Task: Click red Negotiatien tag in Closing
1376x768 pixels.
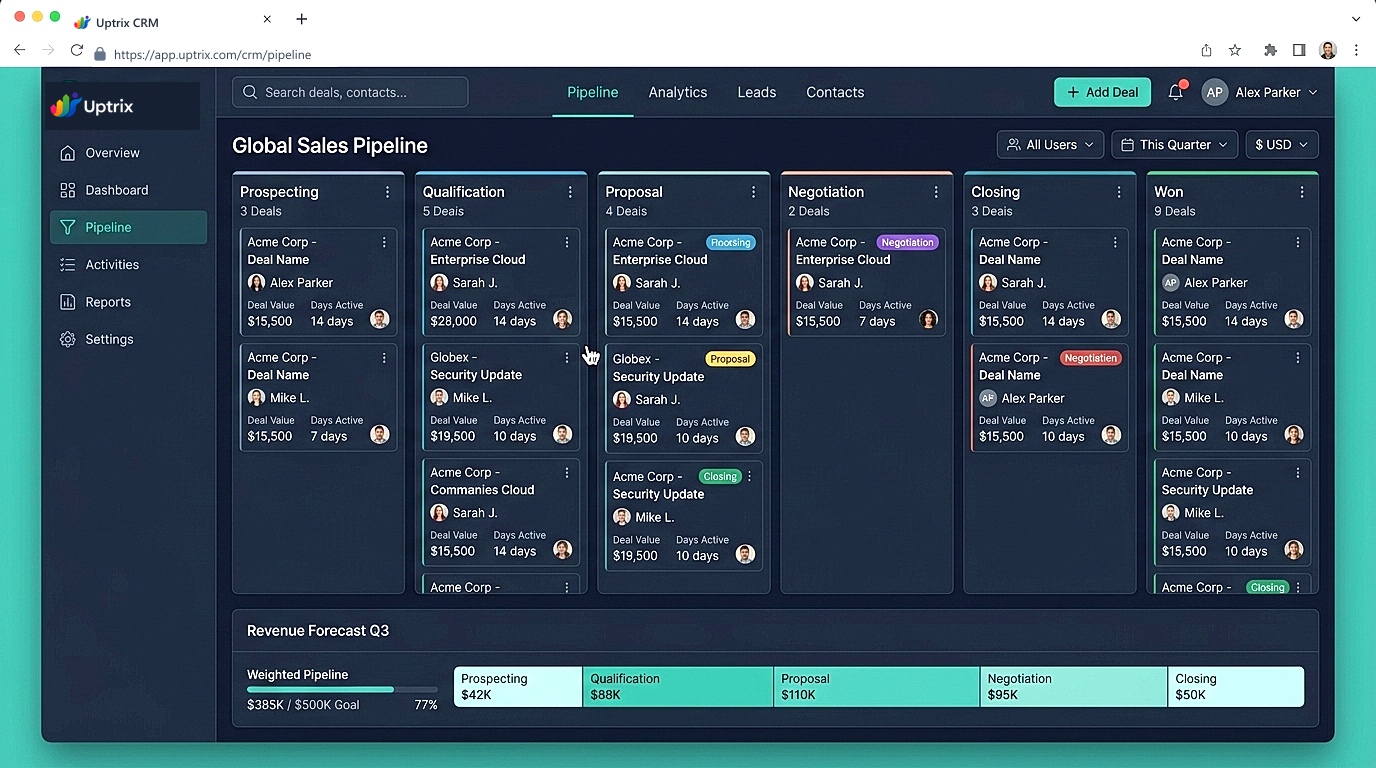Action: pos(1090,358)
